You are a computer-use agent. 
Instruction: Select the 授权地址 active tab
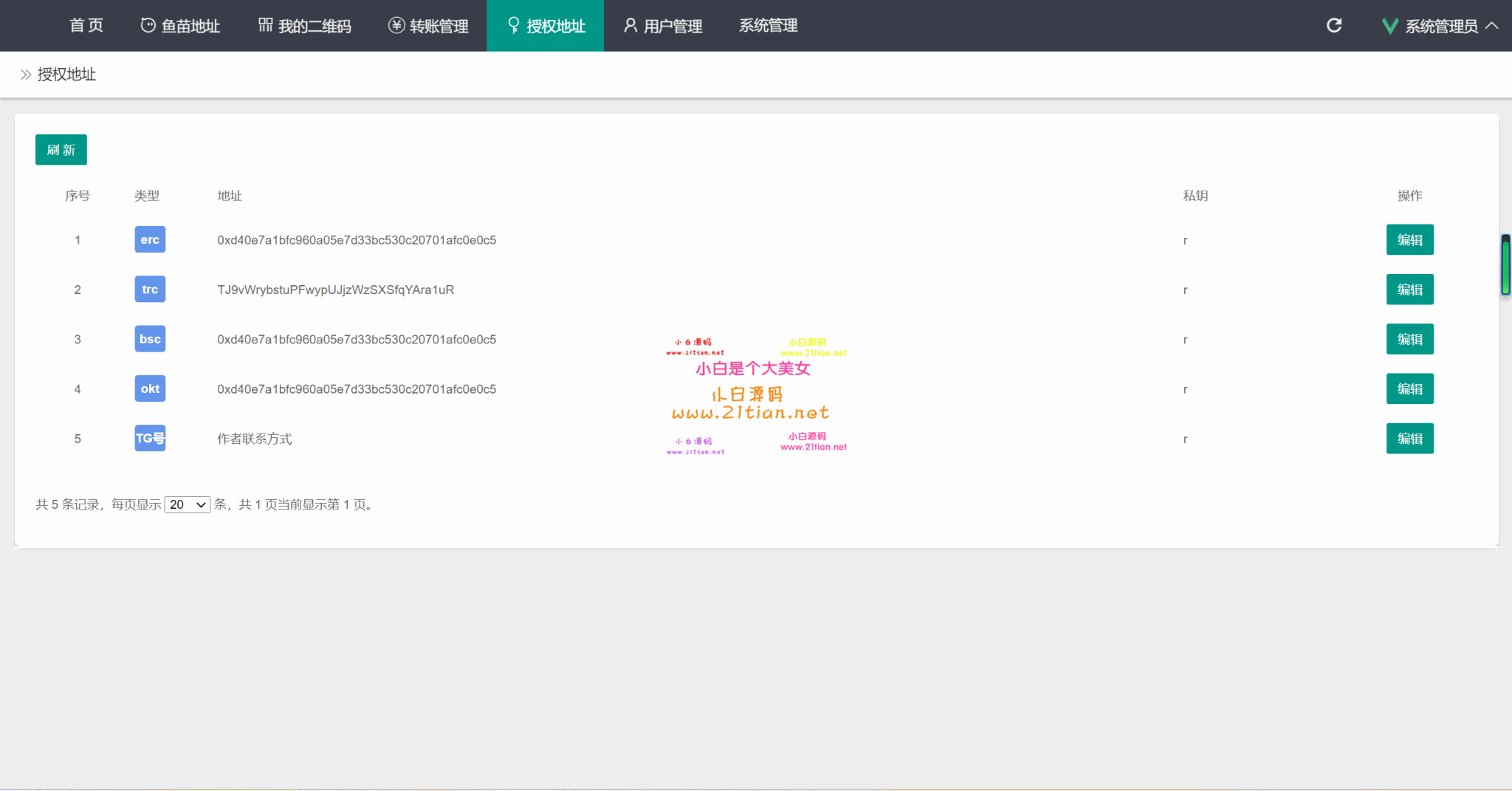tap(546, 26)
